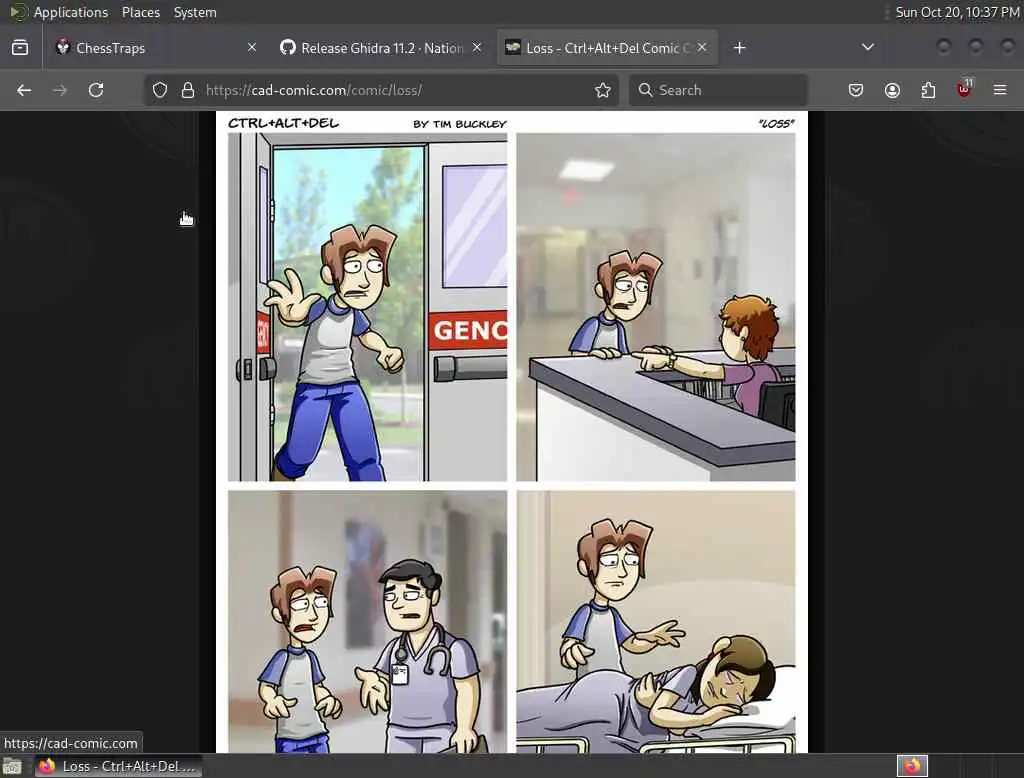
Task: Close the Release Ghidra tab
Action: 477,47
